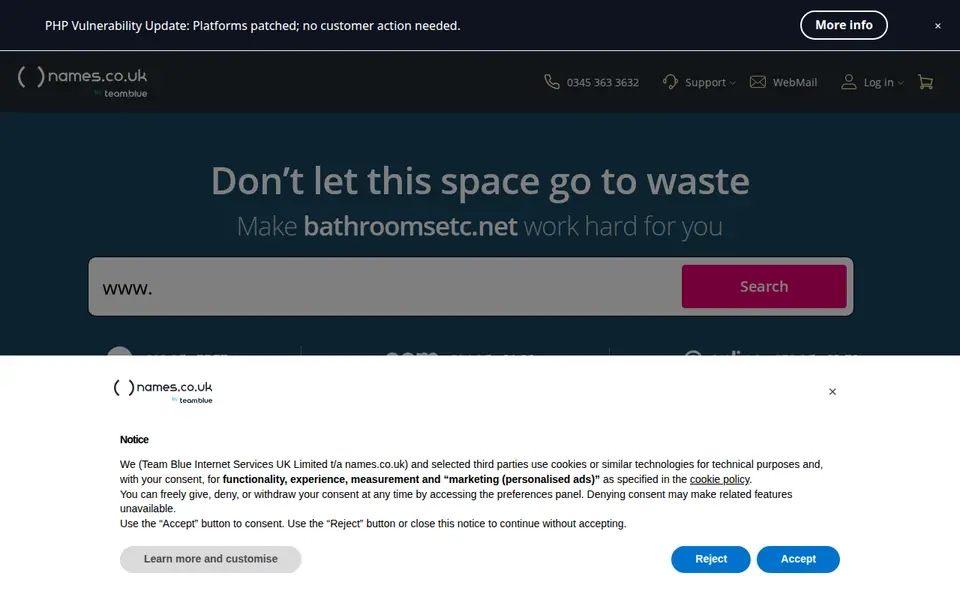The image size is (960, 600).
Task: Click the More info button
Action: click(844, 25)
